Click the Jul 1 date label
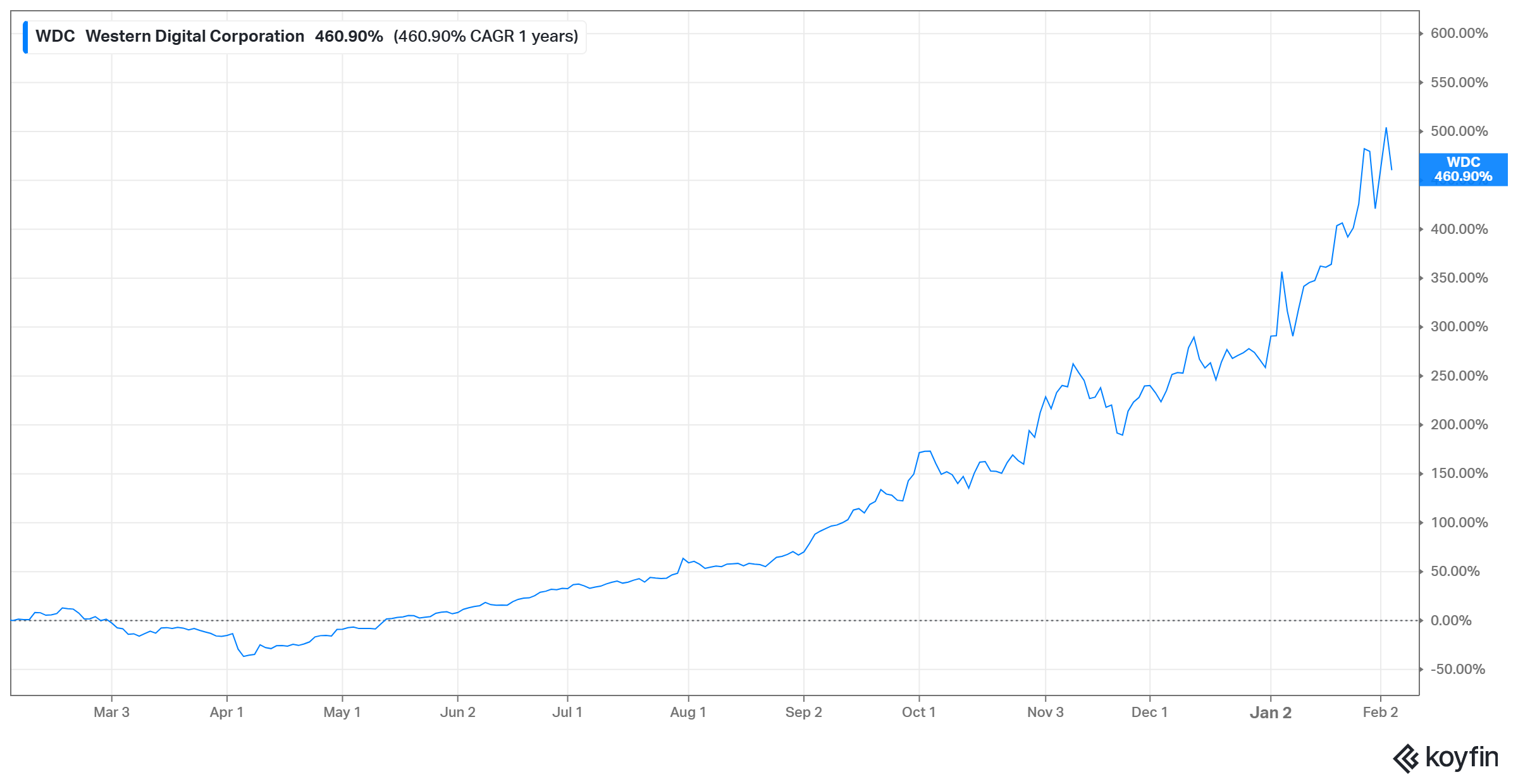The width and height of the screenshot is (1518, 784). 567,713
